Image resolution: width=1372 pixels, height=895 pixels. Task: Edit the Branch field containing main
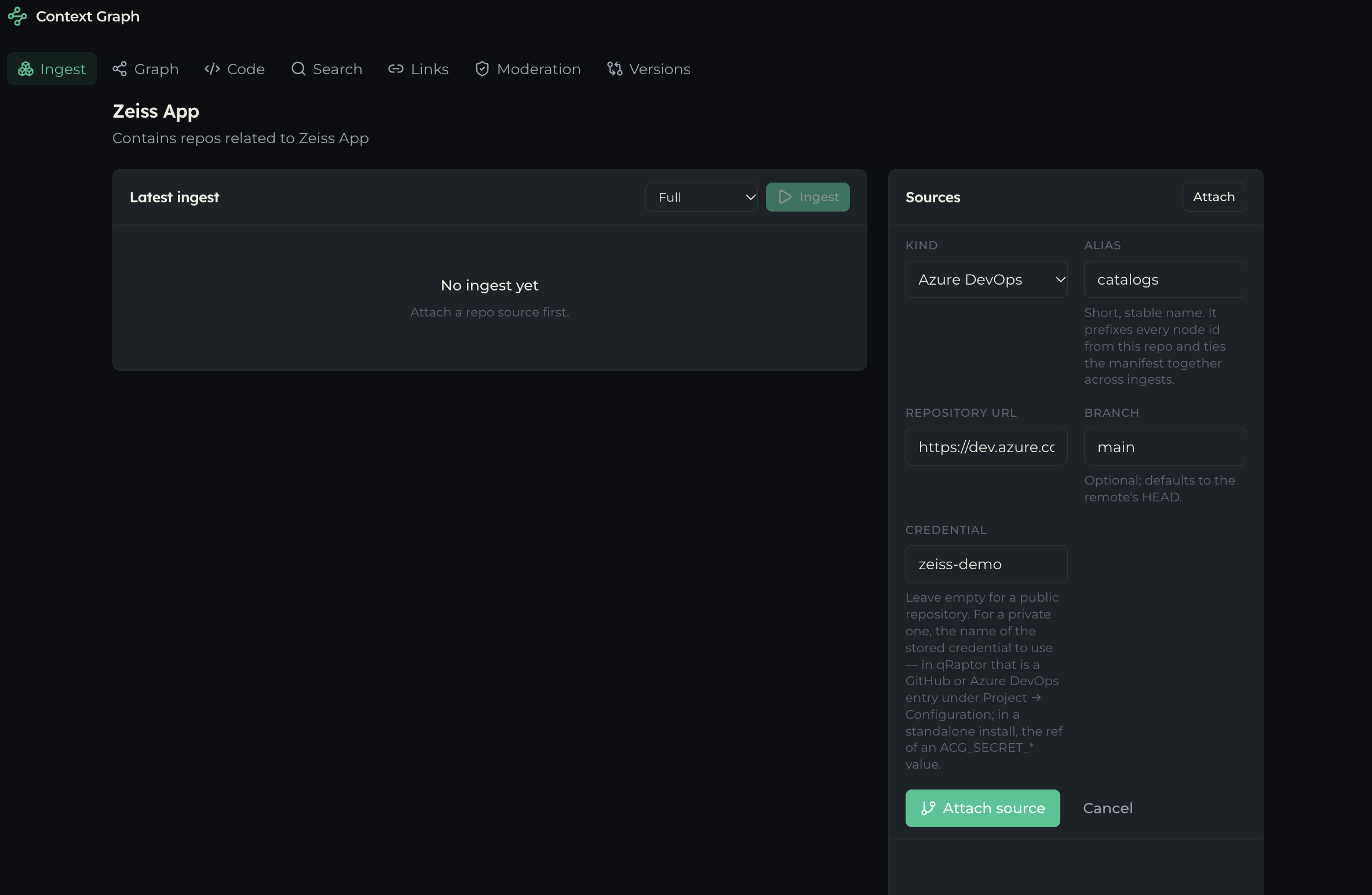tap(1165, 447)
